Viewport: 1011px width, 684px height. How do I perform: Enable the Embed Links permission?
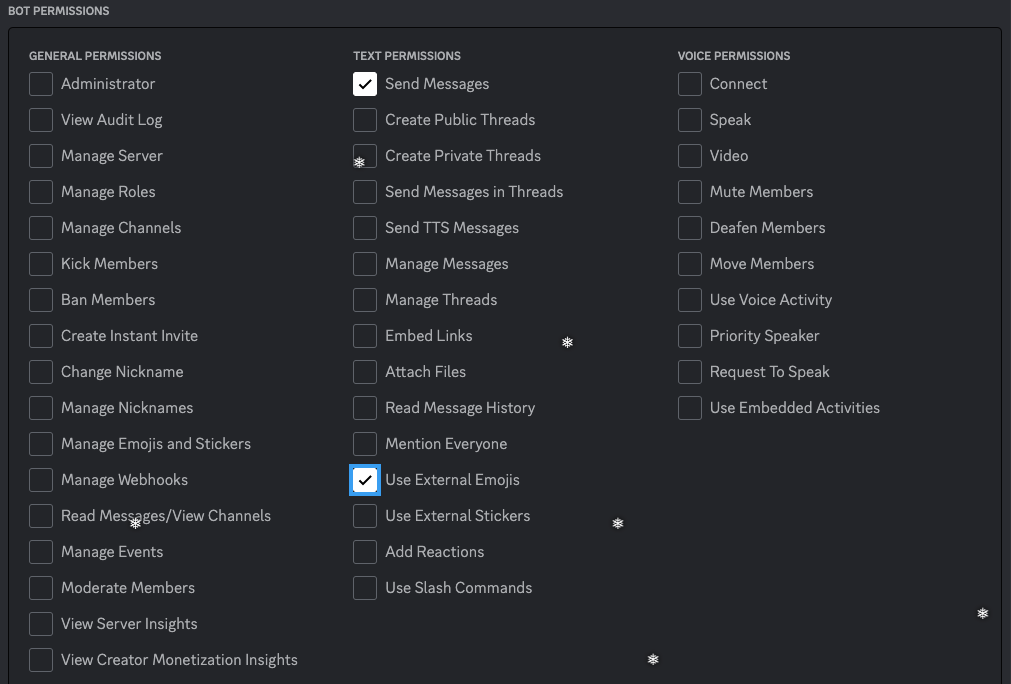coord(364,336)
